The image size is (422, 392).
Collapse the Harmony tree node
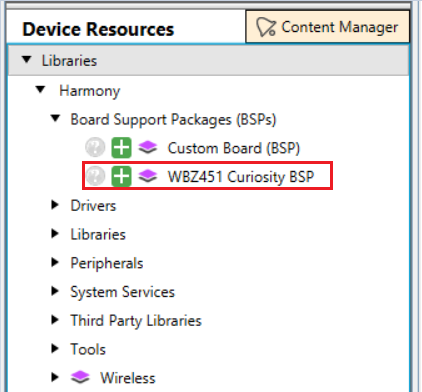[x=41, y=89]
